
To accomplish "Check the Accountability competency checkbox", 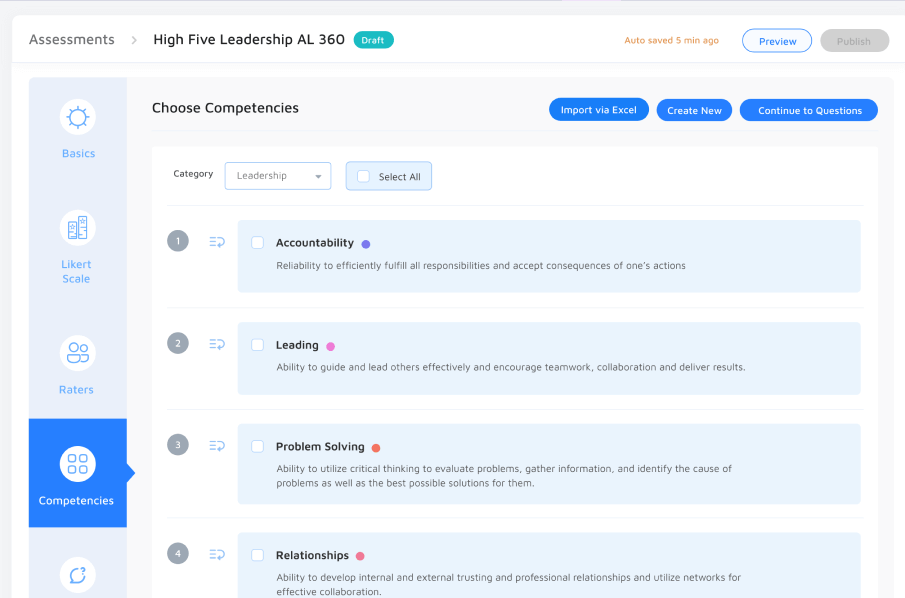I will click(257, 243).
